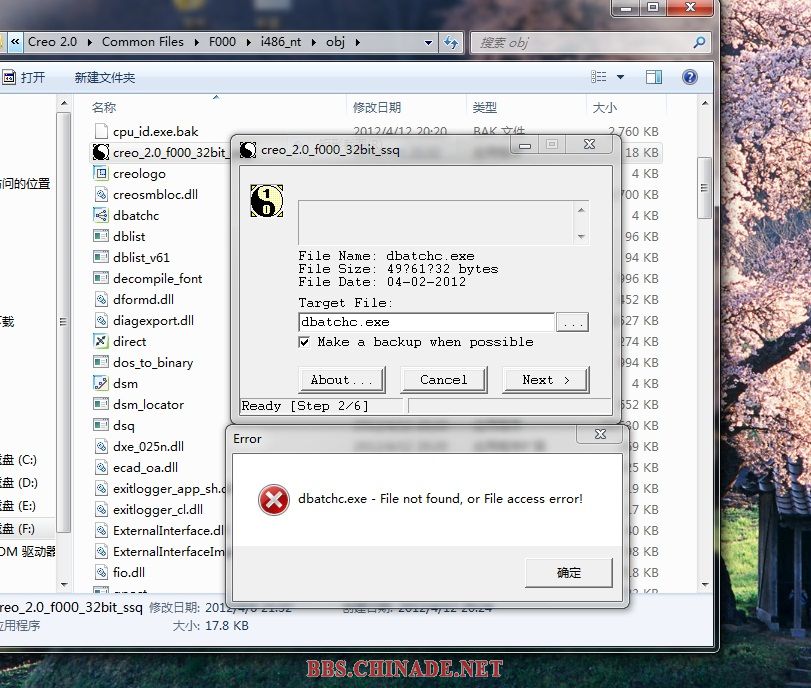The image size is (811, 688).
Task: Click the decompile_font file icon
Action: coord(101,278)
